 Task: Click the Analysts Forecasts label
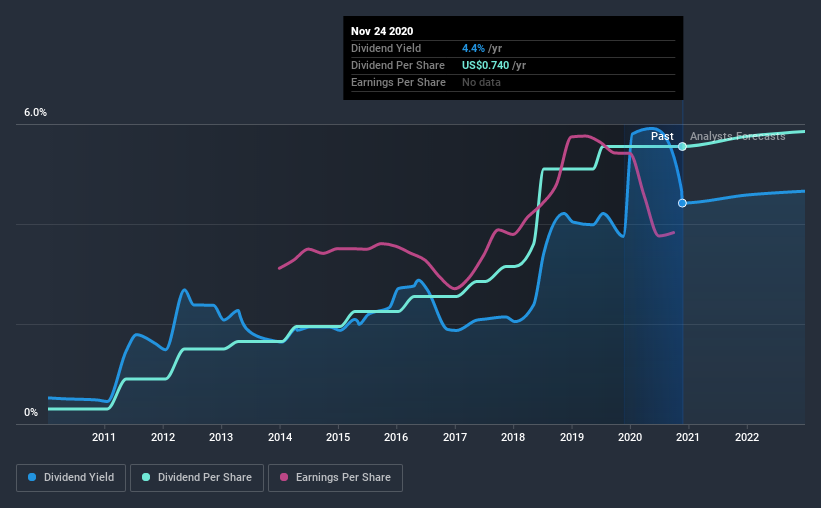(x=737, y=137)
